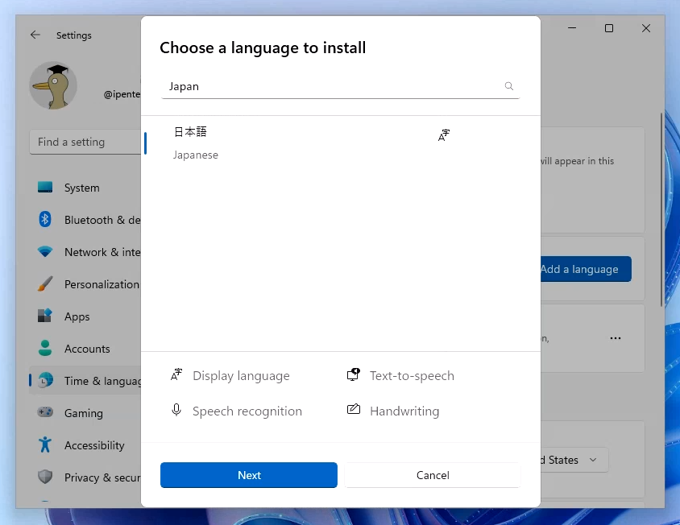680x525 pixels.
Task: Click the search magnifier icon in language dialog
Action: tap(509, 86)
